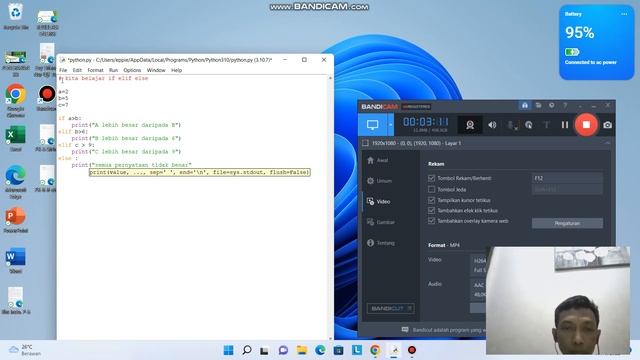Select PowerPoint desktop shortcut
This screenshot has height=360, width=640.
click(16, 220)
